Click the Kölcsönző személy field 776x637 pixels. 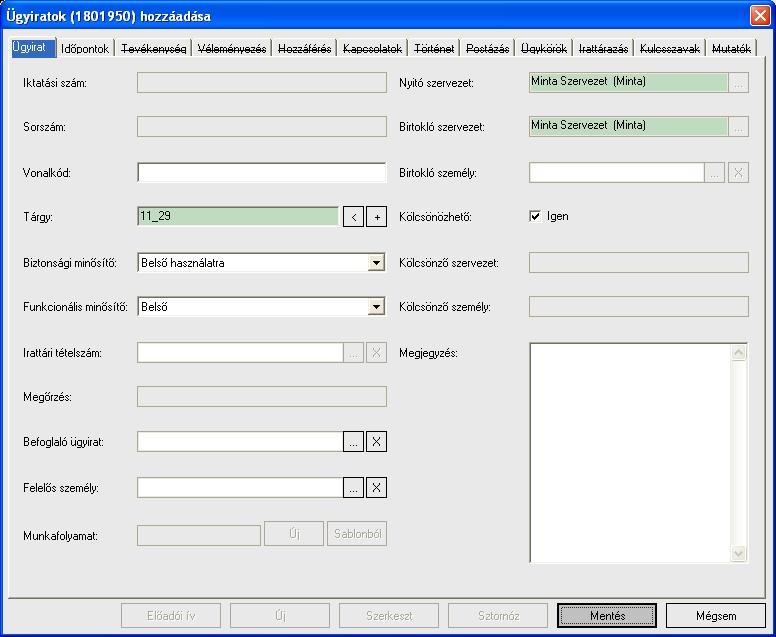pyautogui.click(x=639, y=307)
